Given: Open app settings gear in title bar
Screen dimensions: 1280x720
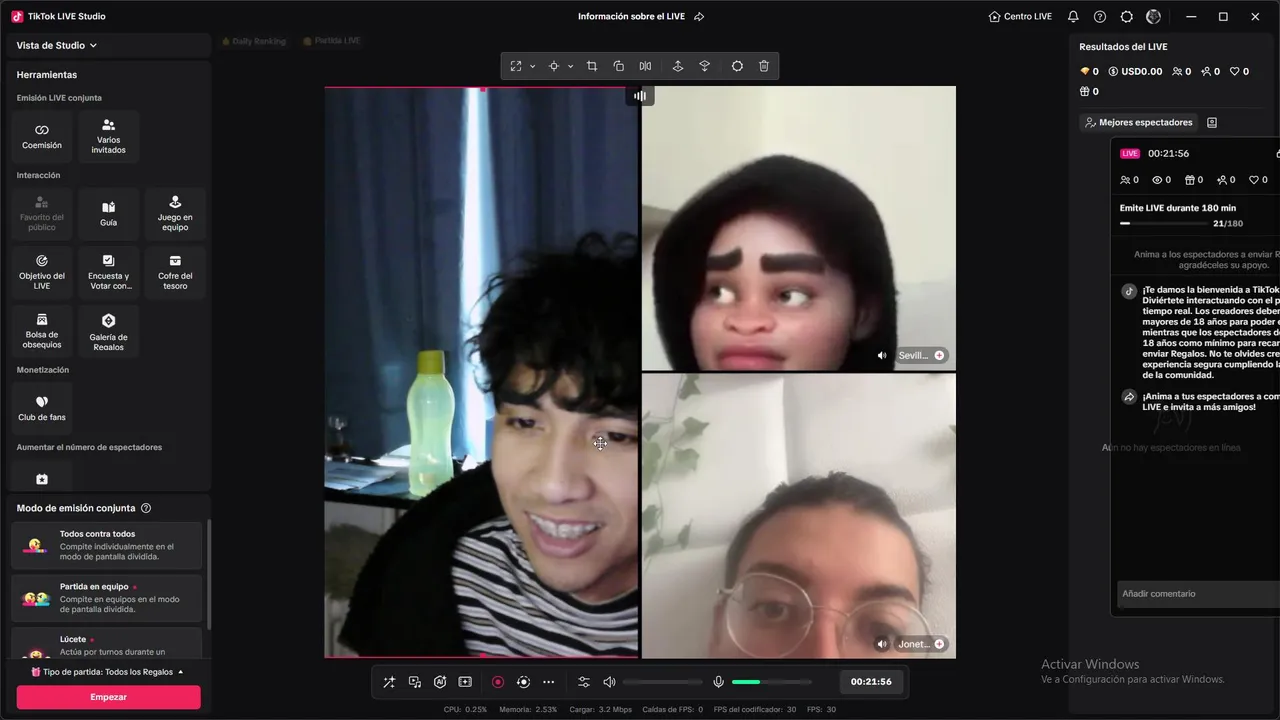Looking at the screenshot, I should [1127, 17].
